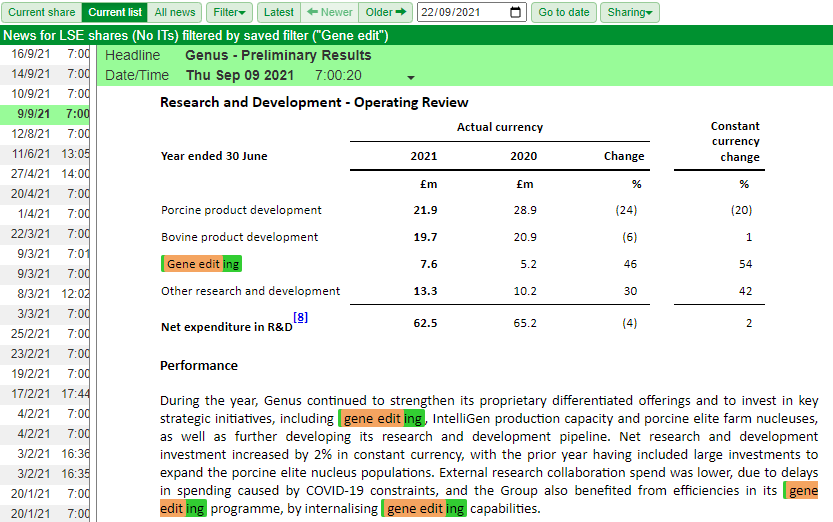Select news row 9/3/21 7:01
Viewport: 833px width, 522px height.
[45, 254]
